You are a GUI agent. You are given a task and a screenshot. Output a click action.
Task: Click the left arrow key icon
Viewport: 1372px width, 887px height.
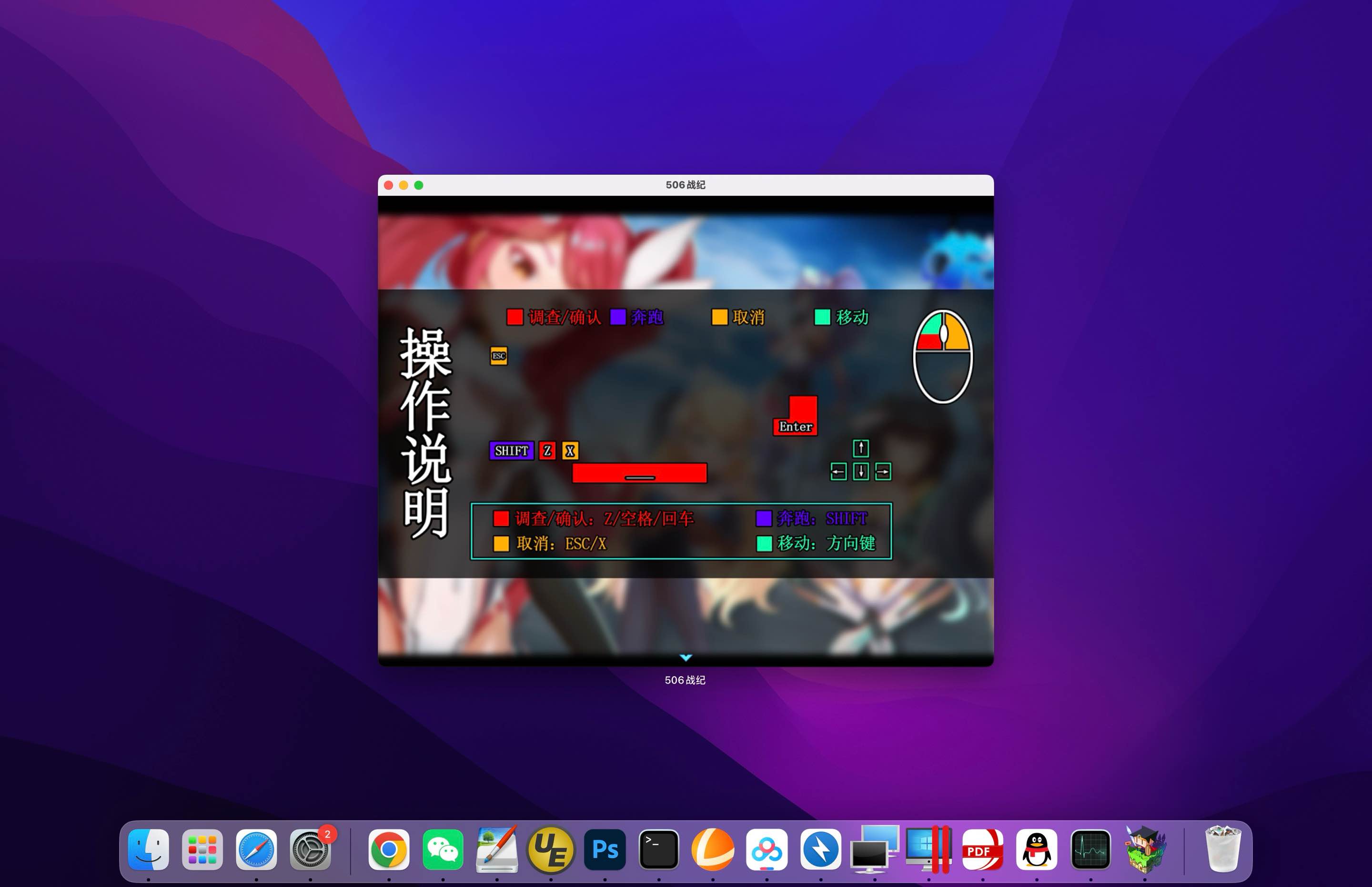point(838,471)
